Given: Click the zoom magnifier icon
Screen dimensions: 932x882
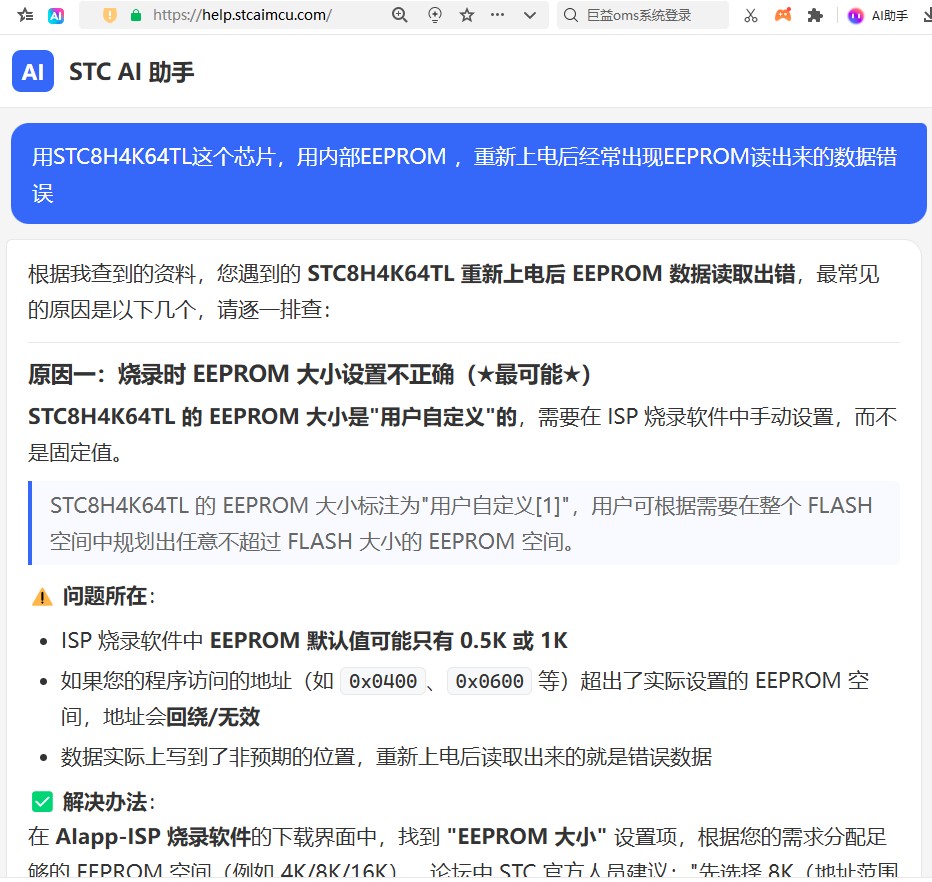Looking at the screenshot, I should (x=400, y=15).
